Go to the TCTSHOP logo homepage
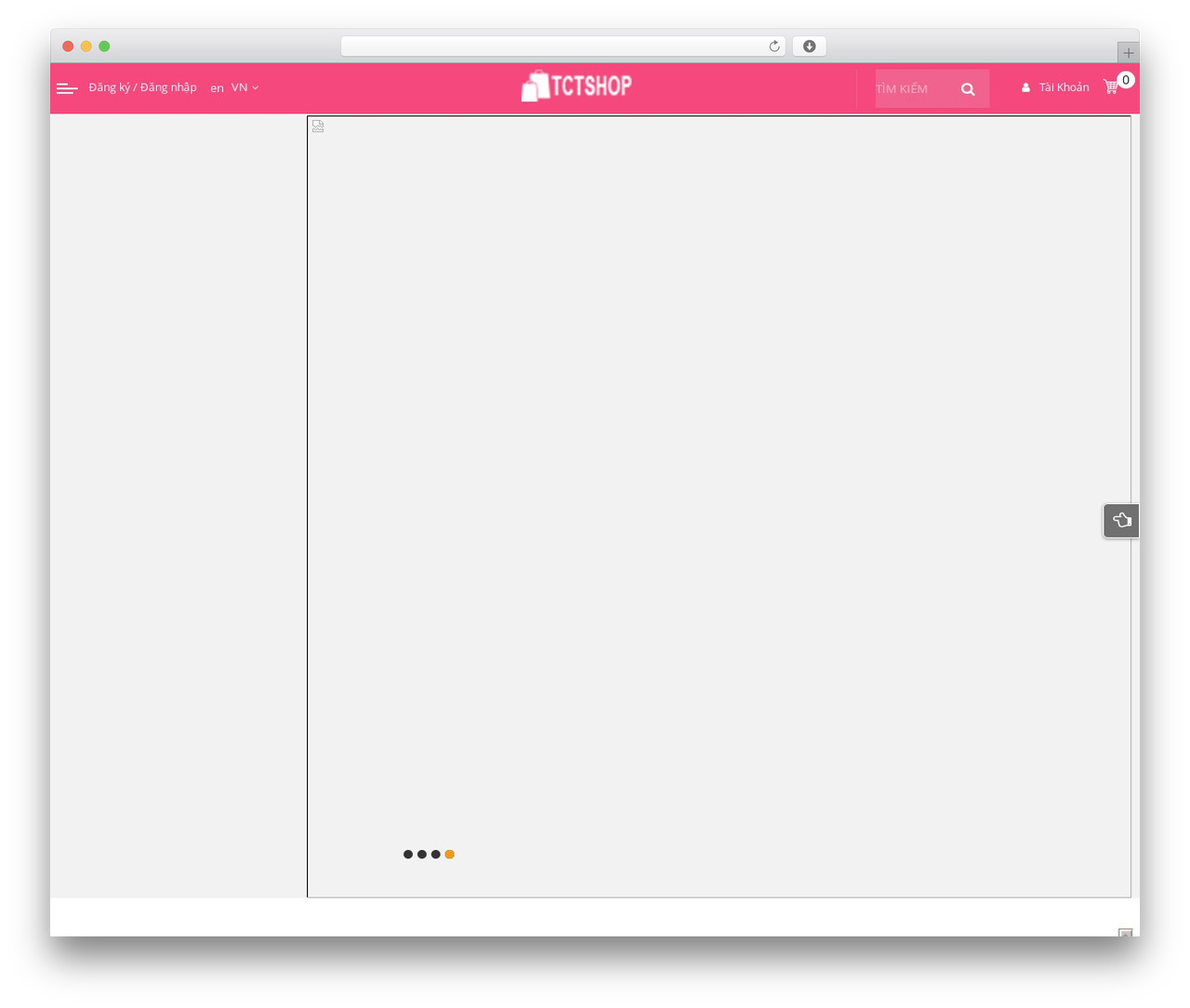Image resolution: width=1190 pixels, height=1008 pixels. click(576, 86)
